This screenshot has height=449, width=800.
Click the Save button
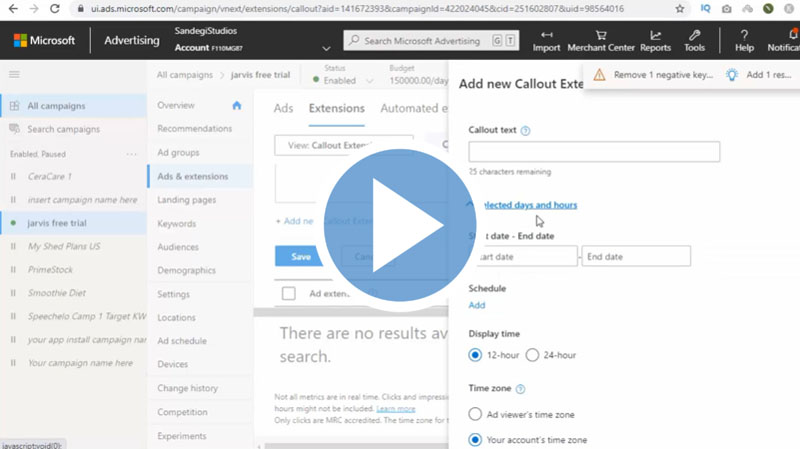coord(301,256)
